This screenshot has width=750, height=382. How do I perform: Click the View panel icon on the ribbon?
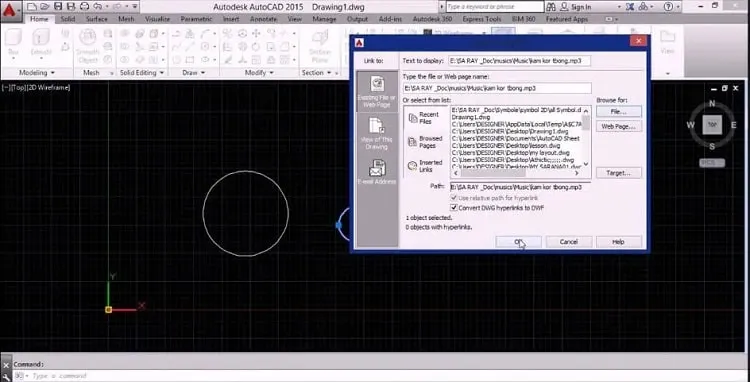(x=667, y=42)
